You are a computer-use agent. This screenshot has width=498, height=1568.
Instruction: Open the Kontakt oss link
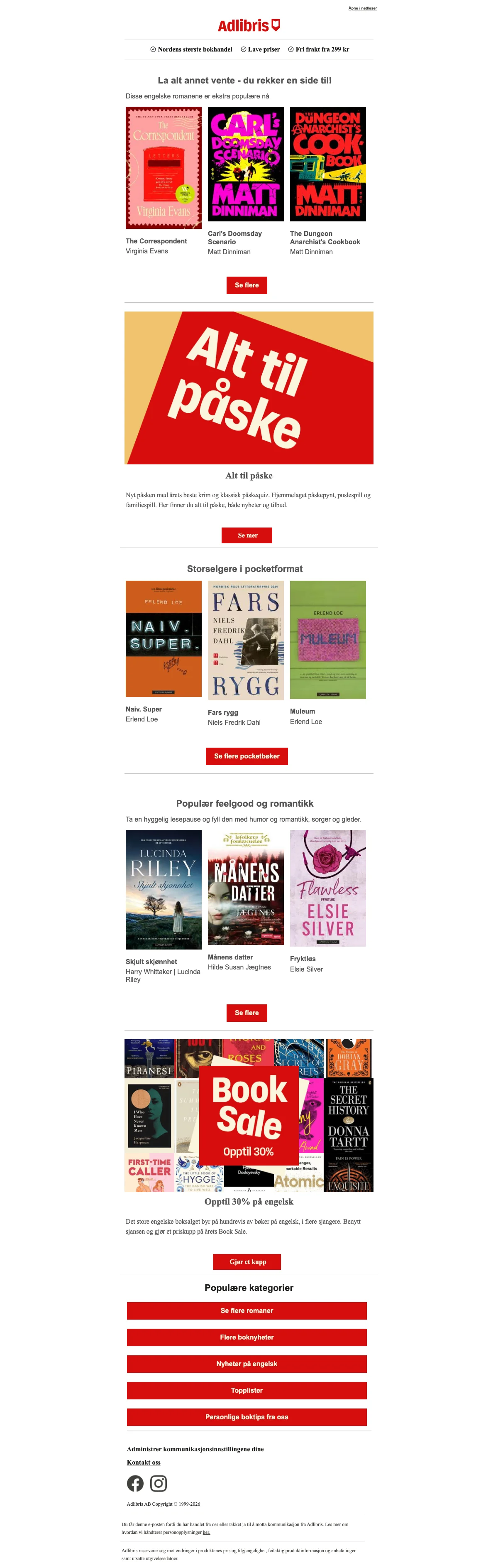click(x=144, y=1462)
